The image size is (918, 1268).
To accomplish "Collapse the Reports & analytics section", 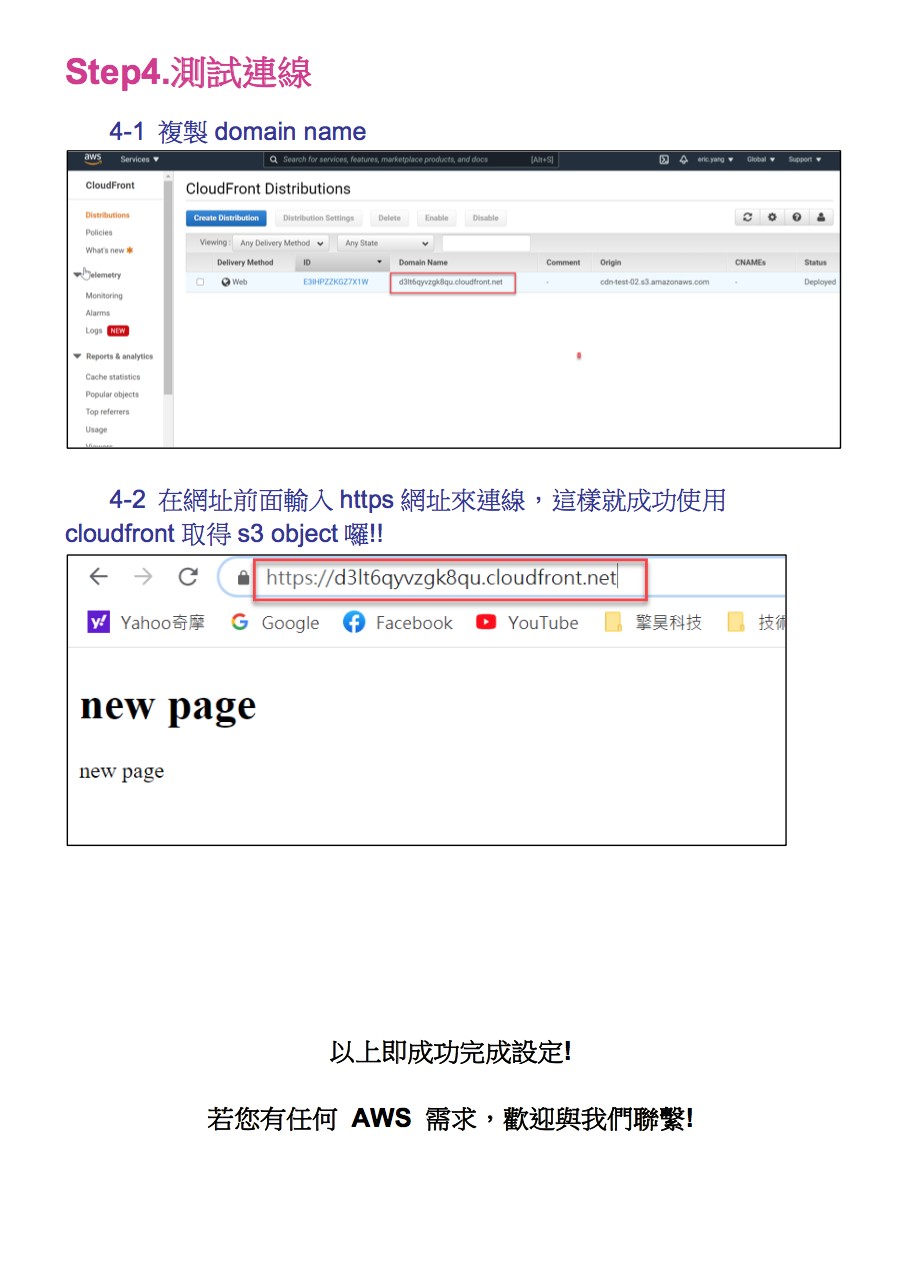I will [78, 356].
